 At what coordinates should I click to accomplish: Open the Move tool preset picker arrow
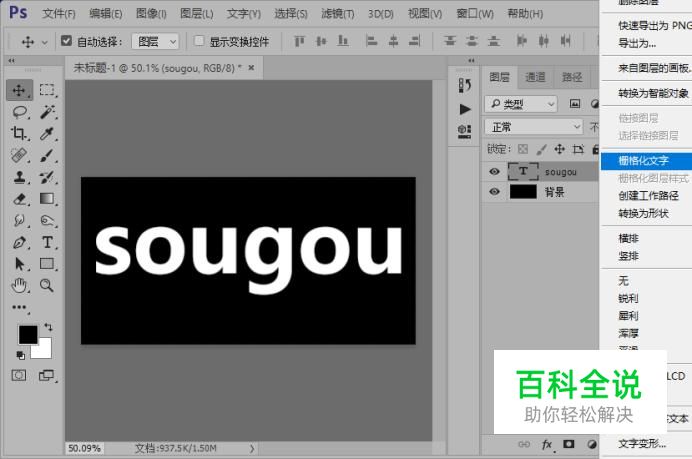(x=45, y=43)
